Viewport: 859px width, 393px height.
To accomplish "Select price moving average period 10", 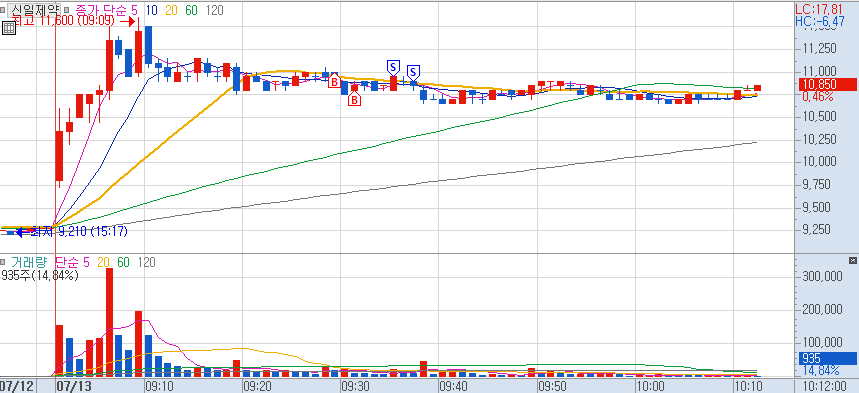I will 152,10.
